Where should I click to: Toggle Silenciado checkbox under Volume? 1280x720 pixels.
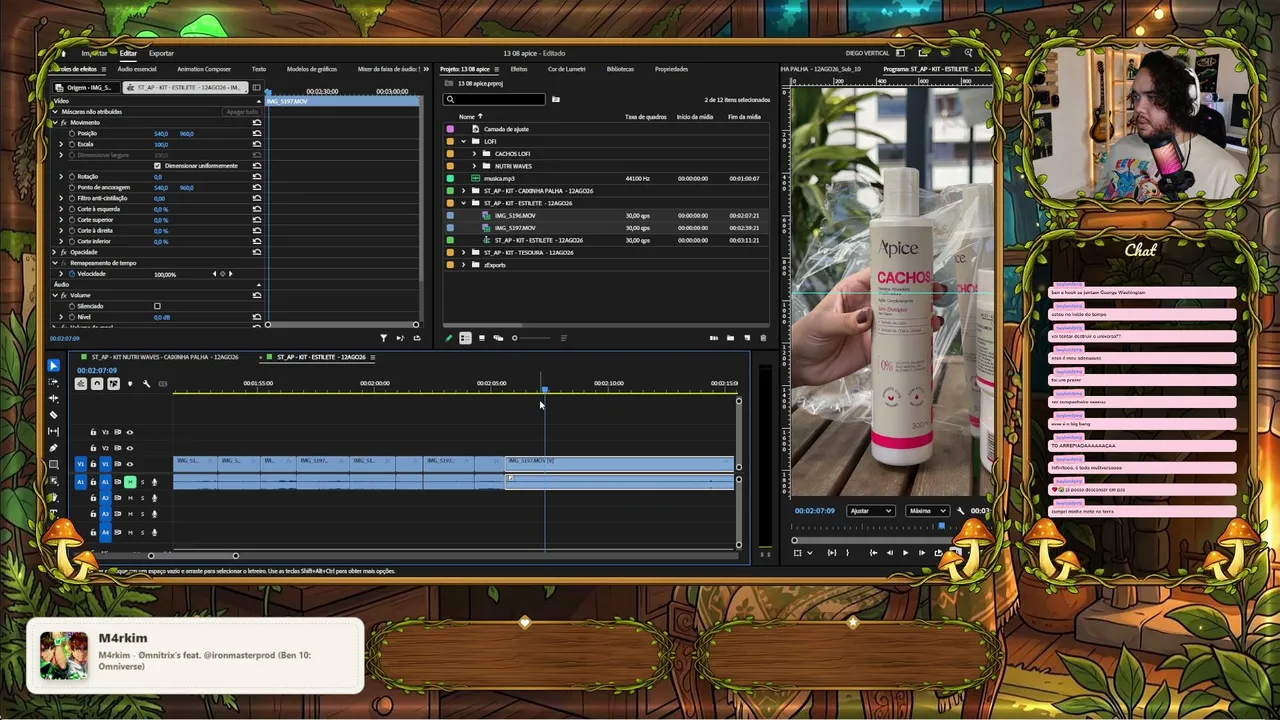(x=157, y=306)
